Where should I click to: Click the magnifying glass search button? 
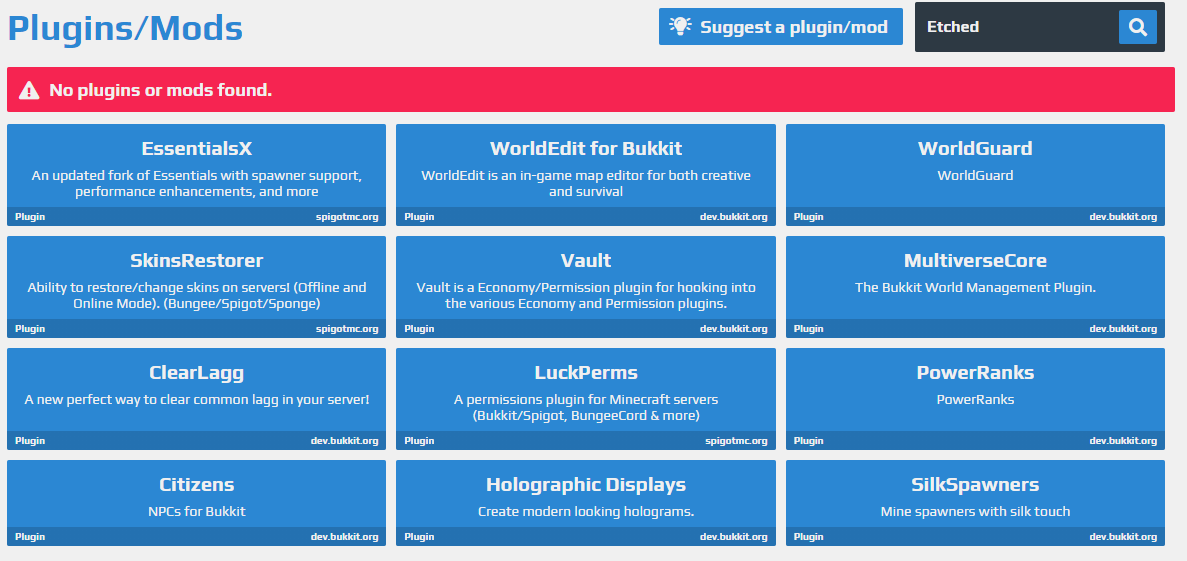click(x=1137, y=27)
